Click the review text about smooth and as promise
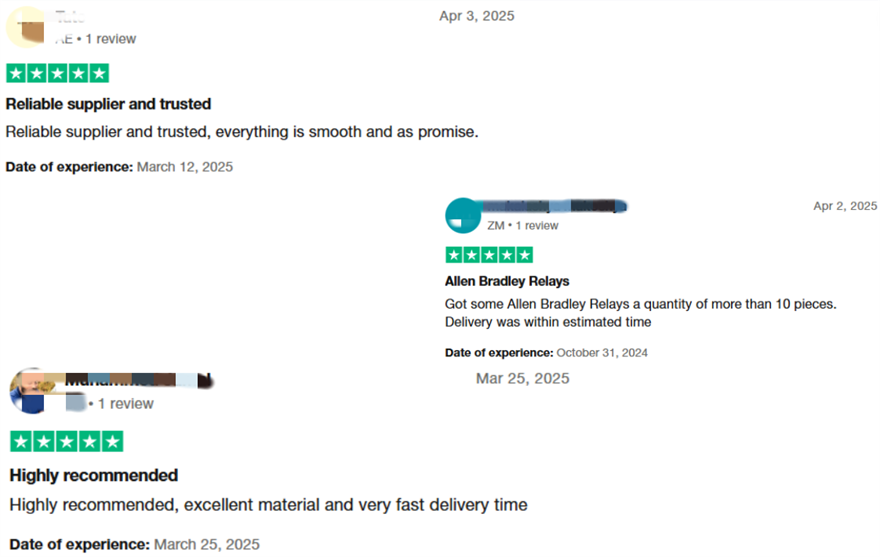This screenshot has width=880, height=557. (x=242, y=132)
